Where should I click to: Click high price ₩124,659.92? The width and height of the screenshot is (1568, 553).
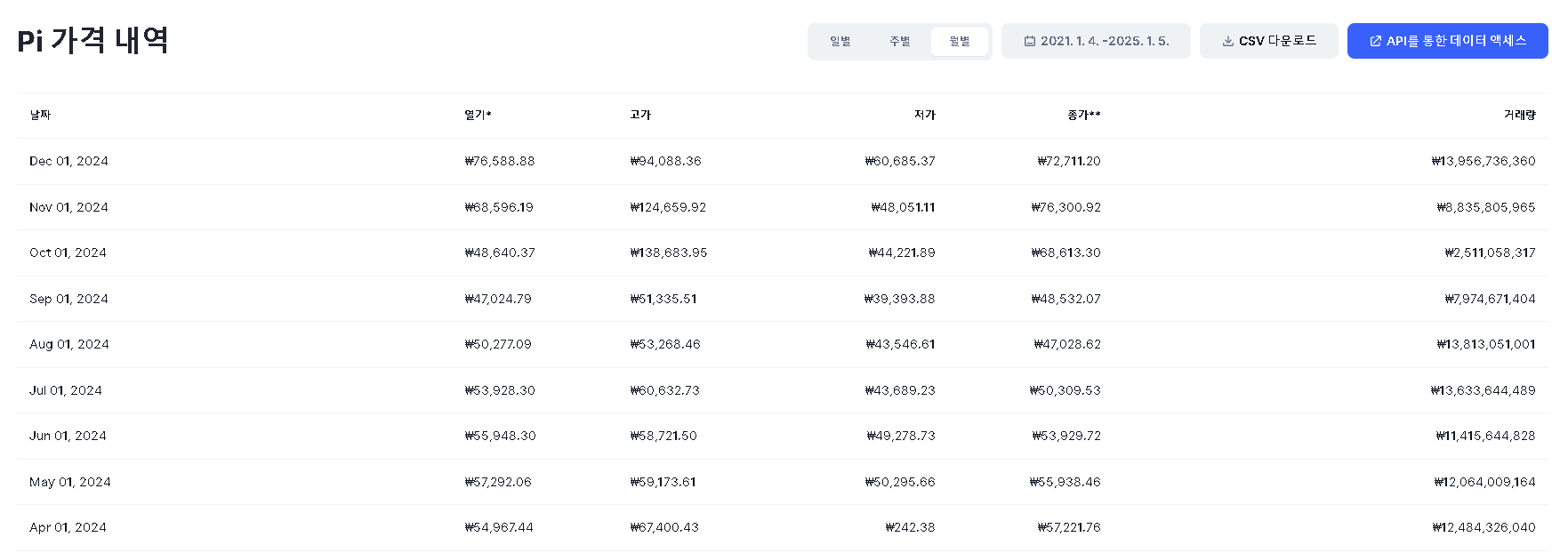point(668,207)
